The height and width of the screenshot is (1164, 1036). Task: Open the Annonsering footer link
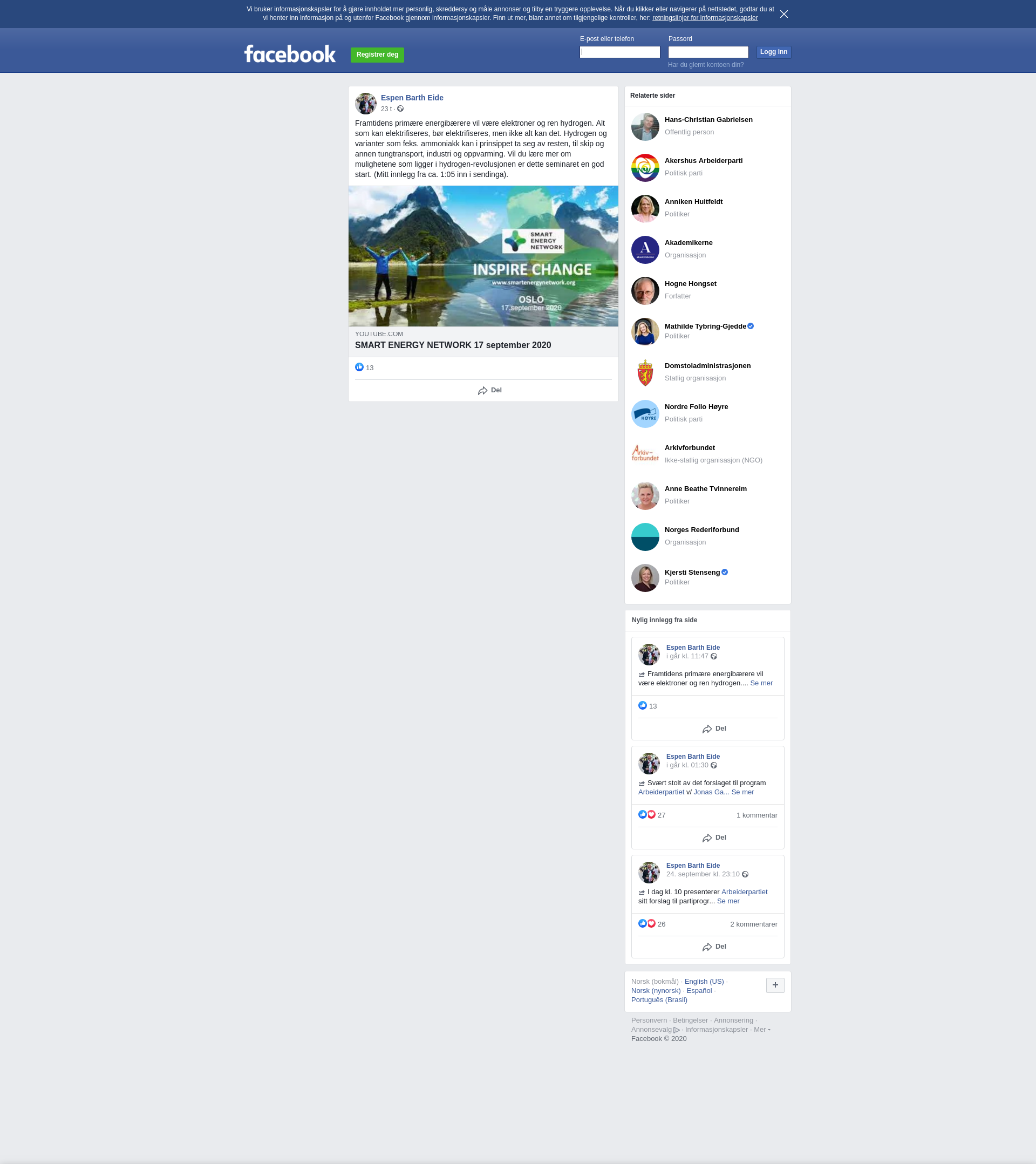tap(733, 1020)
